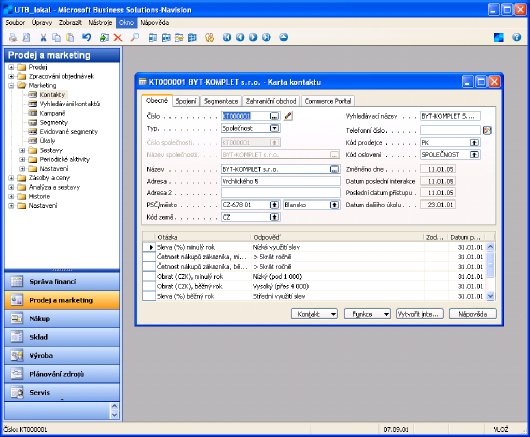This screenshot has width=530, height=437.
Task: Click the printer icon in the toolbar
Action: [x=13, y=38]
